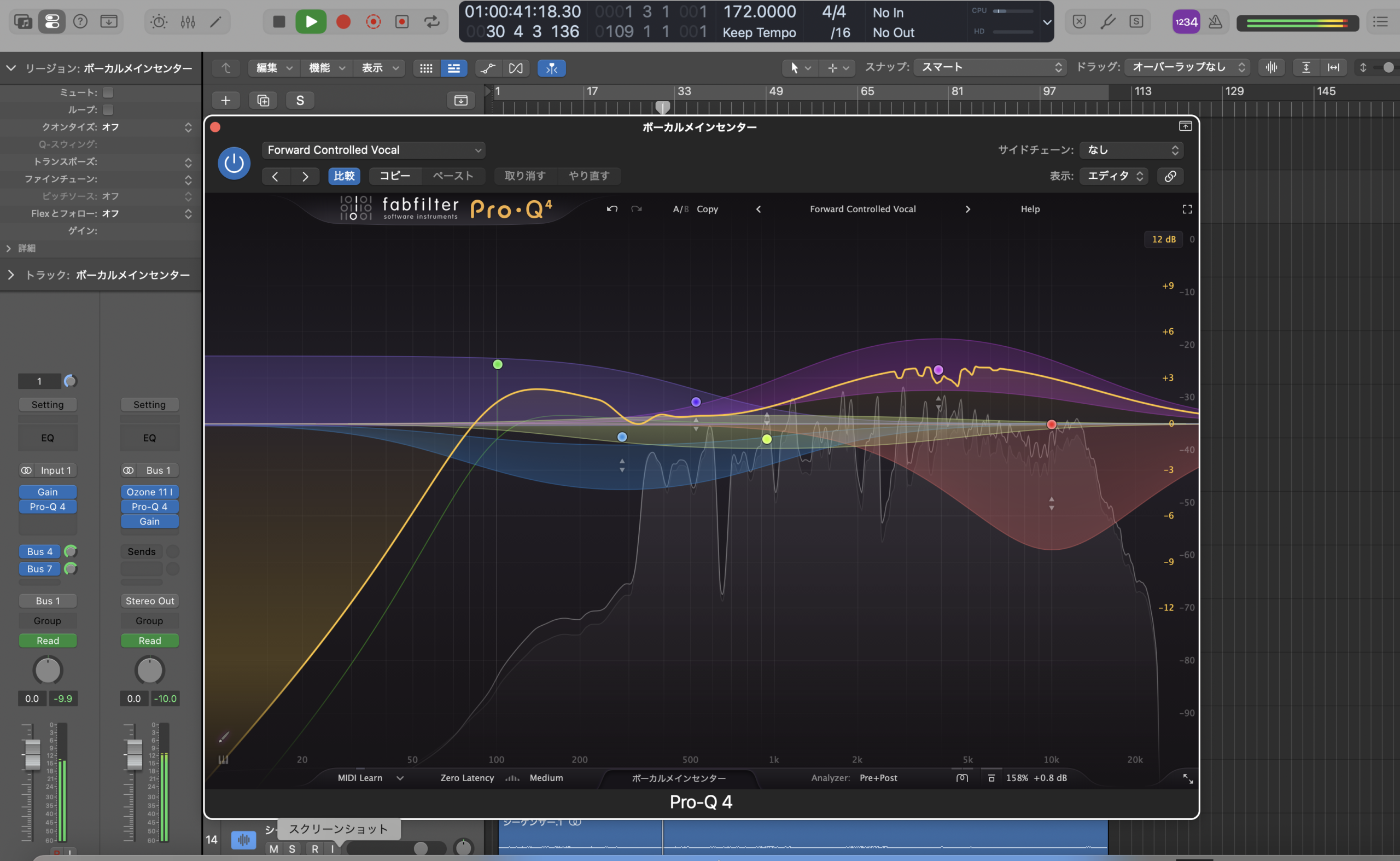This screenshot has width=1400, height=861.
Task: Open the 表示 エディタ dropdown
Action: pos(1113,176)
